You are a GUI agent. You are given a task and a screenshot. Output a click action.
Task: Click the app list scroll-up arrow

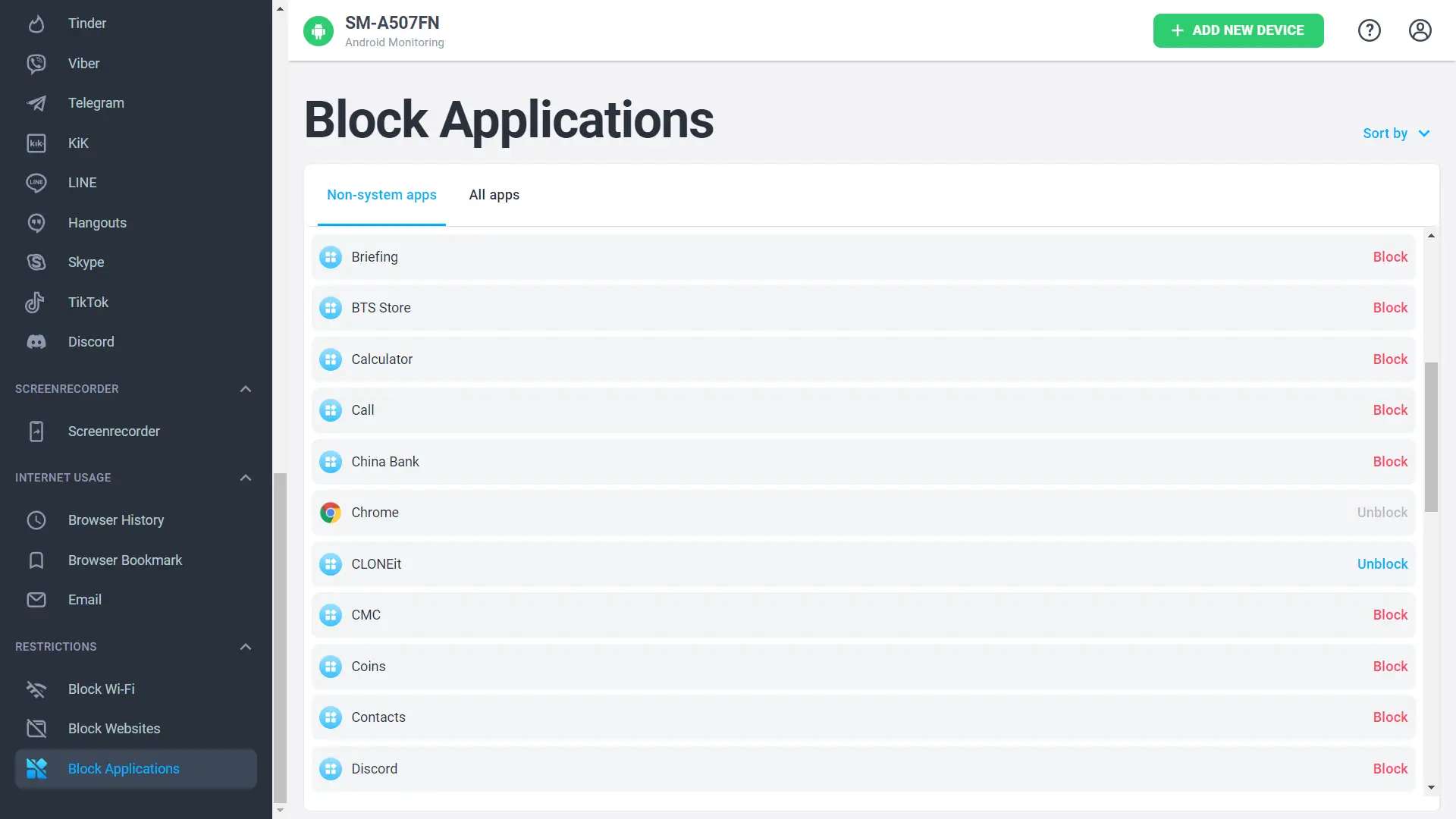[x=1431, y=236]
